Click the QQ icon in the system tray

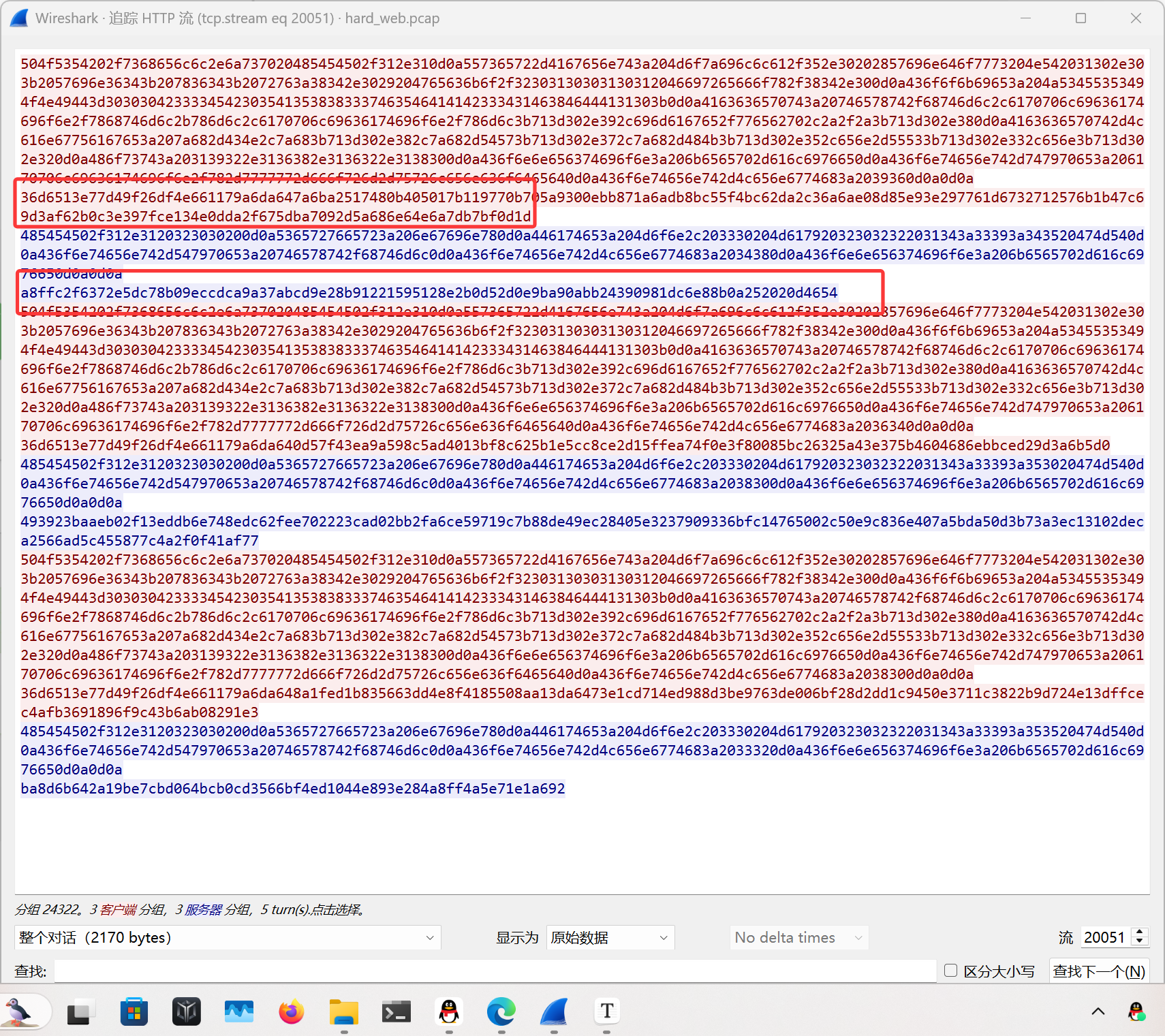coord(1136,1011)
